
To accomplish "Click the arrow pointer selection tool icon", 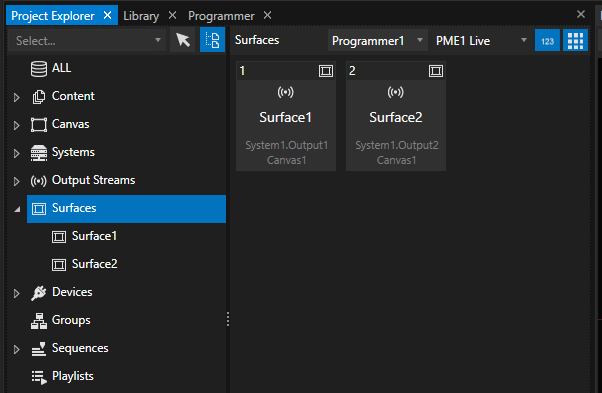I will tap(183, 40).
